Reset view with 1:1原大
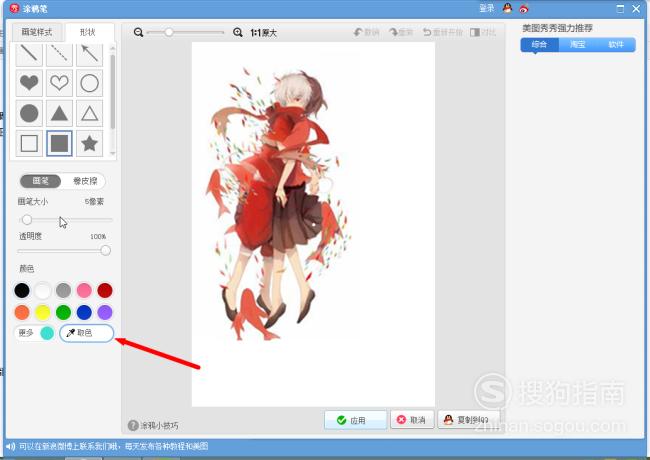 coord(264,32)
